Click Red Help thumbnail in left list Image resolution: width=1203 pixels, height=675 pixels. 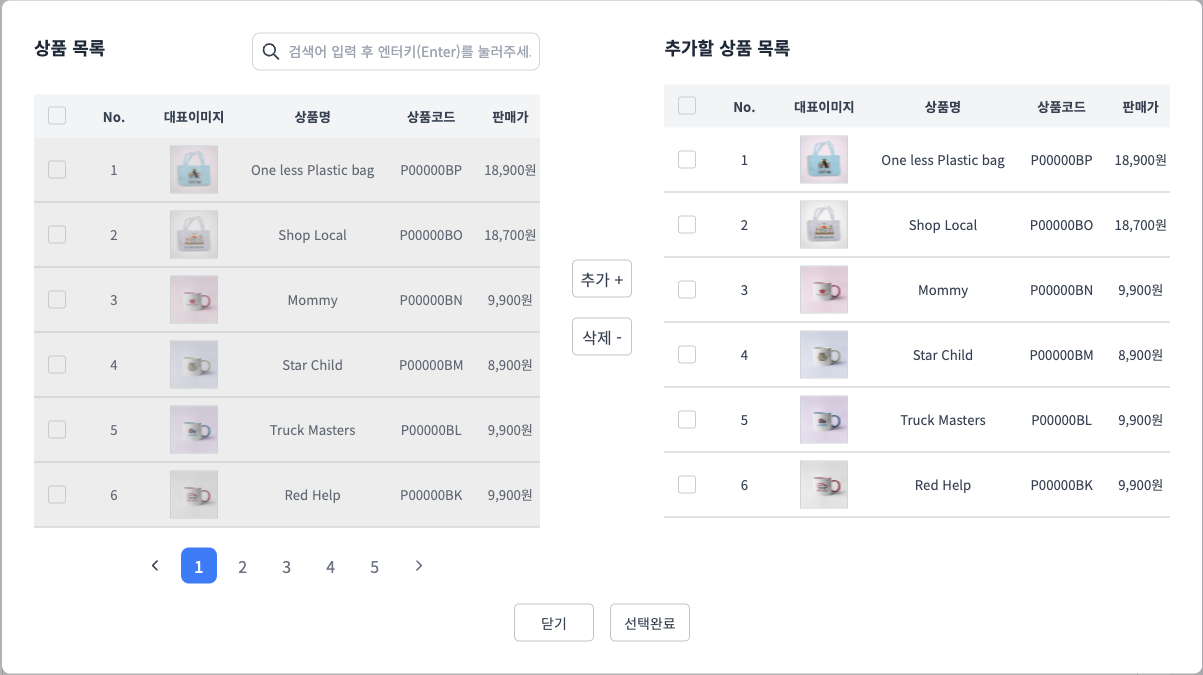(x=194, y=495)
